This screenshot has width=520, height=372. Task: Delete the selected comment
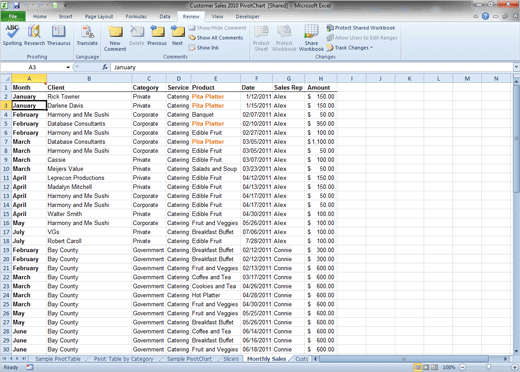[x=136, y=35]
